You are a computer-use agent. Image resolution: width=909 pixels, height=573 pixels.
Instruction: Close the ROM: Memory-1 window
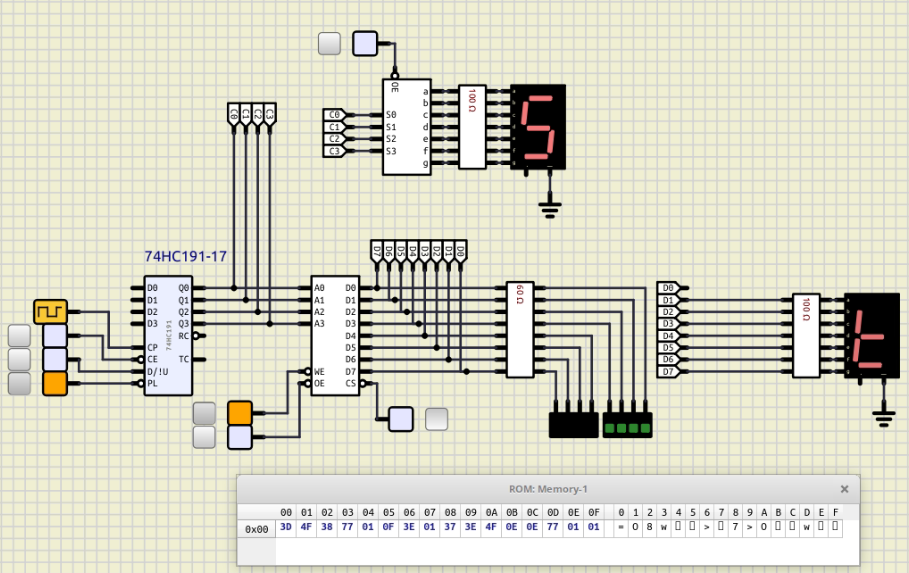845,489
